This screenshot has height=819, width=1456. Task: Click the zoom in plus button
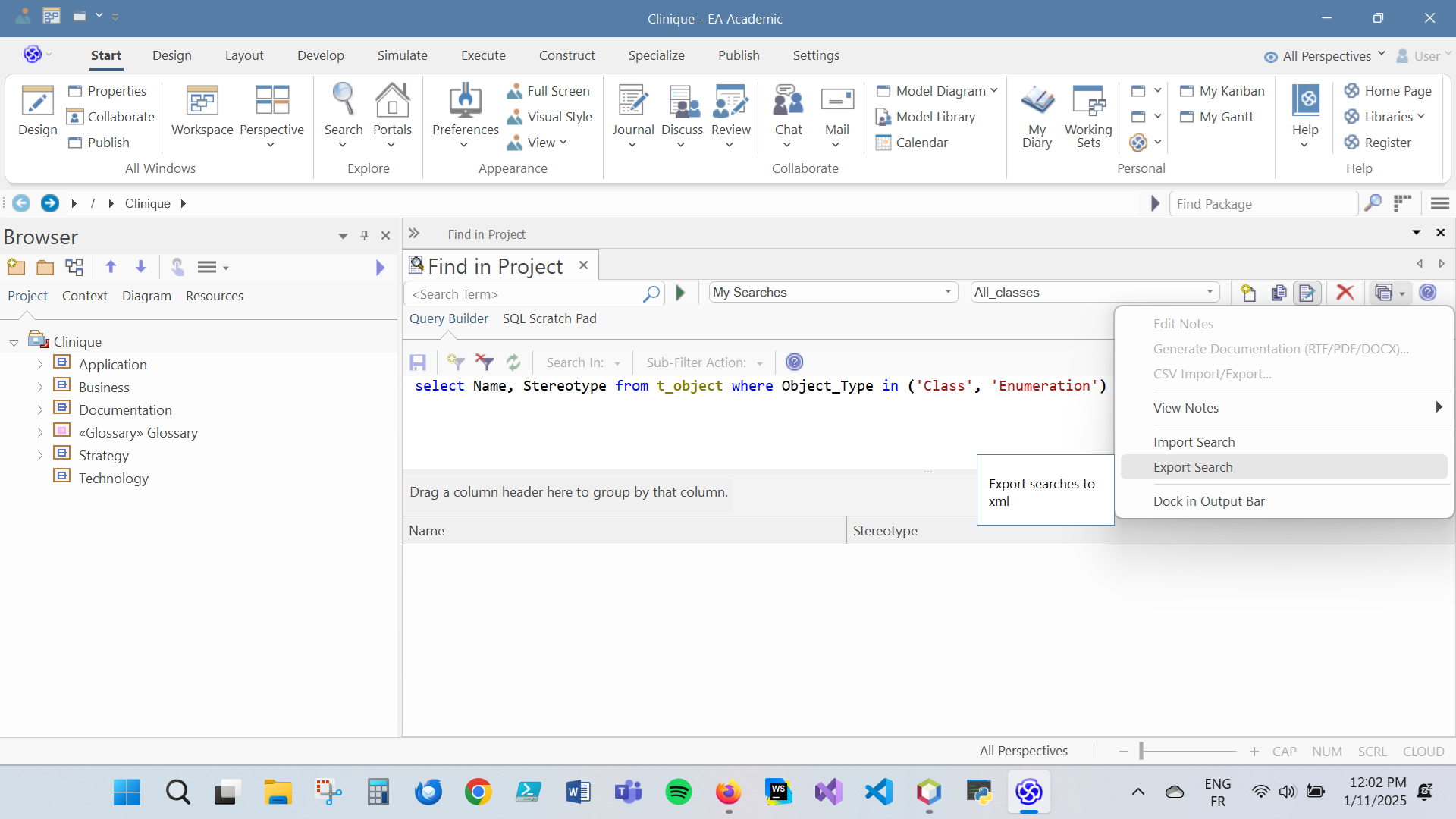point(1254,752)
